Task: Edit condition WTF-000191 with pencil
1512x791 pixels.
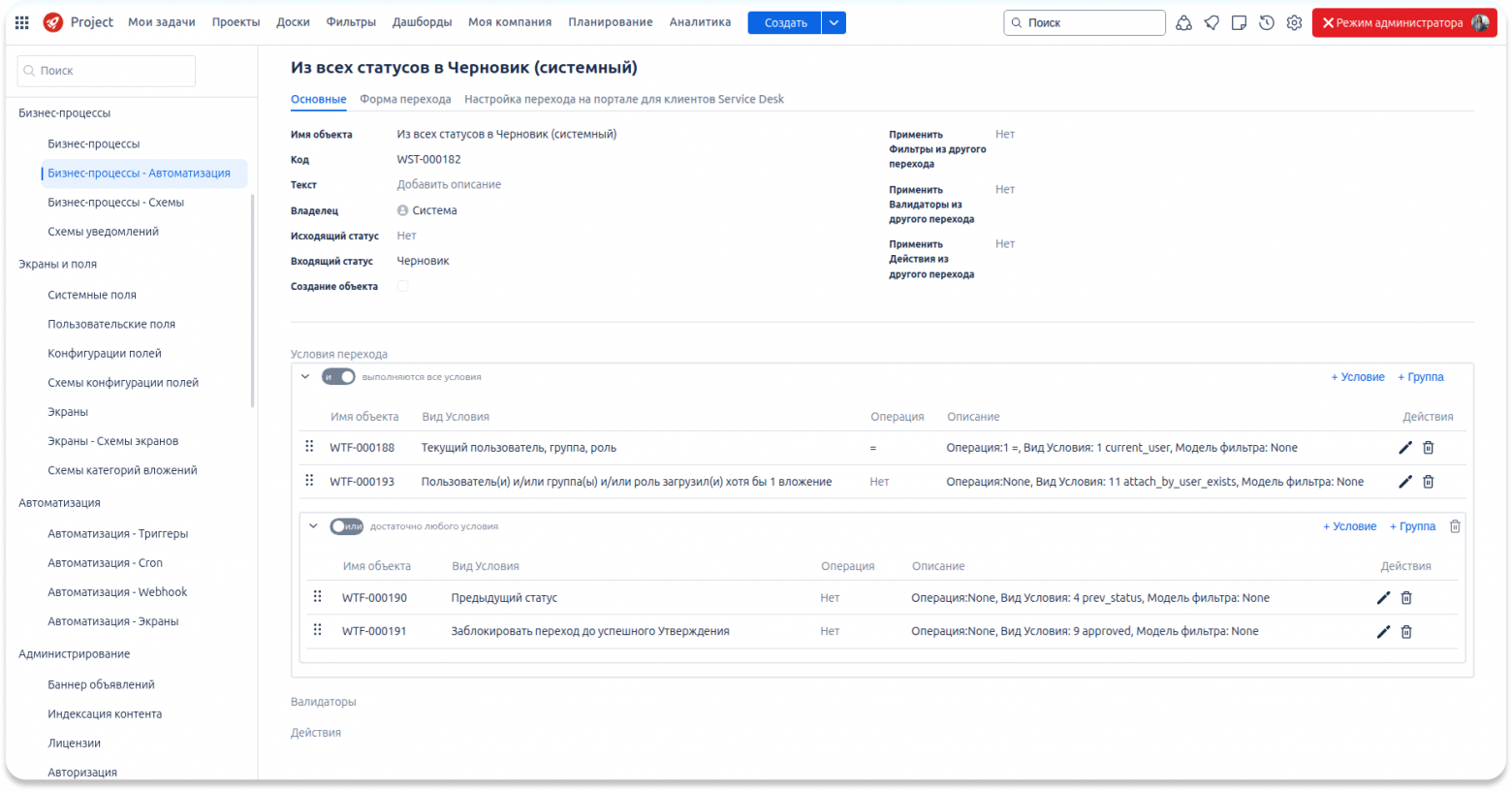Action: [1383, 632]
